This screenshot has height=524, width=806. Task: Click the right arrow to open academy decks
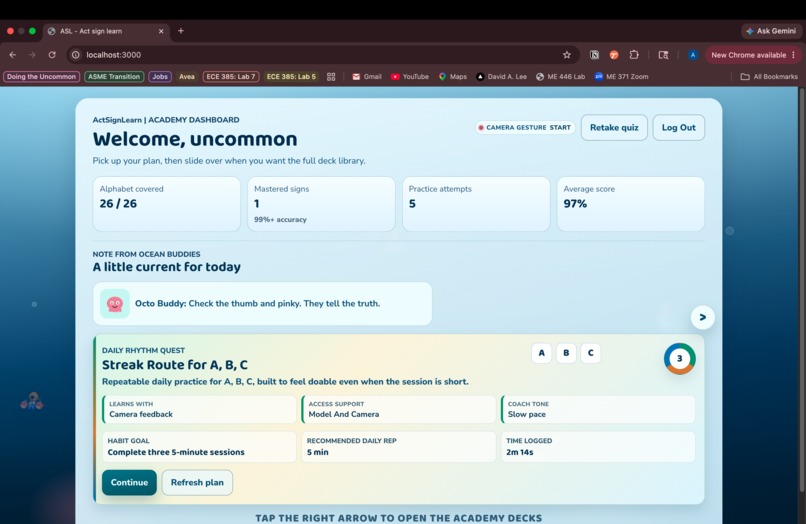pyautogui.click(x=702, y=317)
